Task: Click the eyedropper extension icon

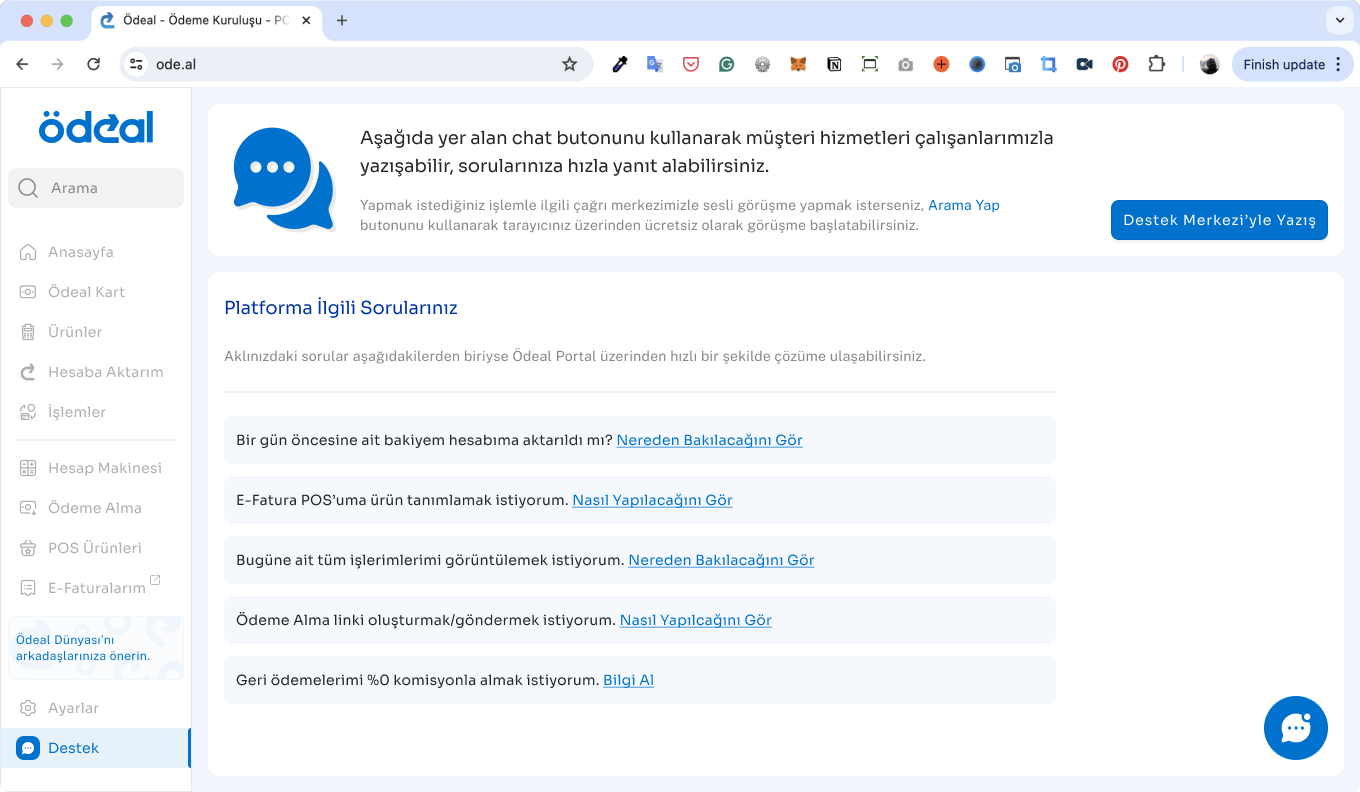Action: click(x=619, y=64)
